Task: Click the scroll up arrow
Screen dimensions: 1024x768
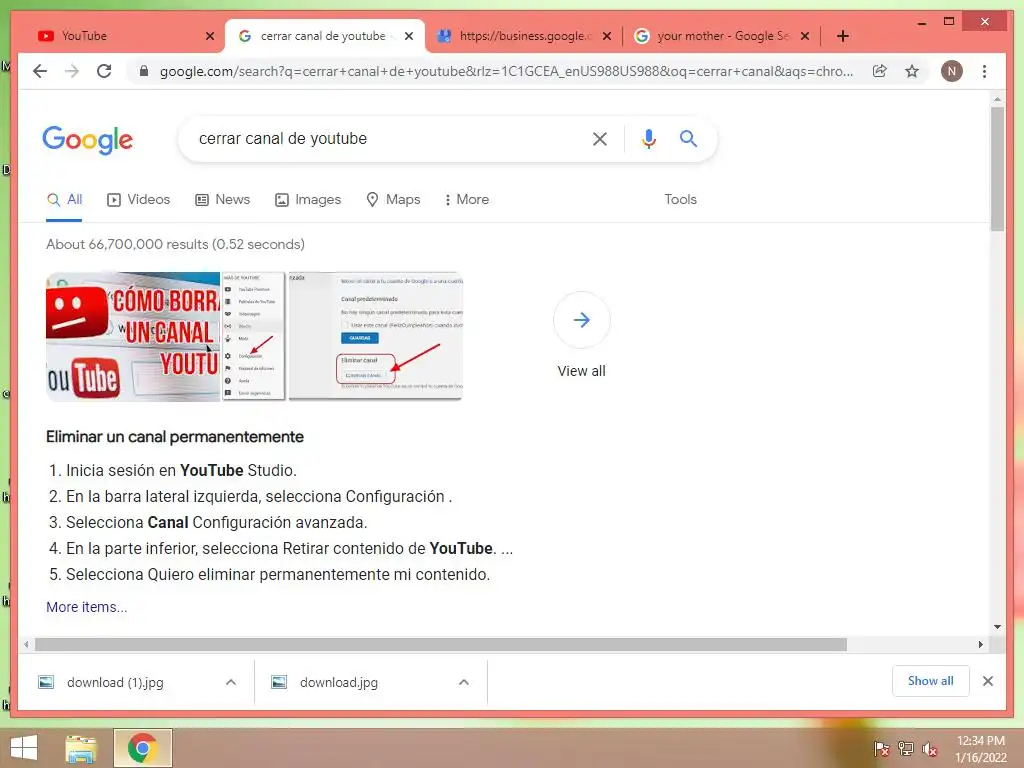Action: click(x=997, y=99)
